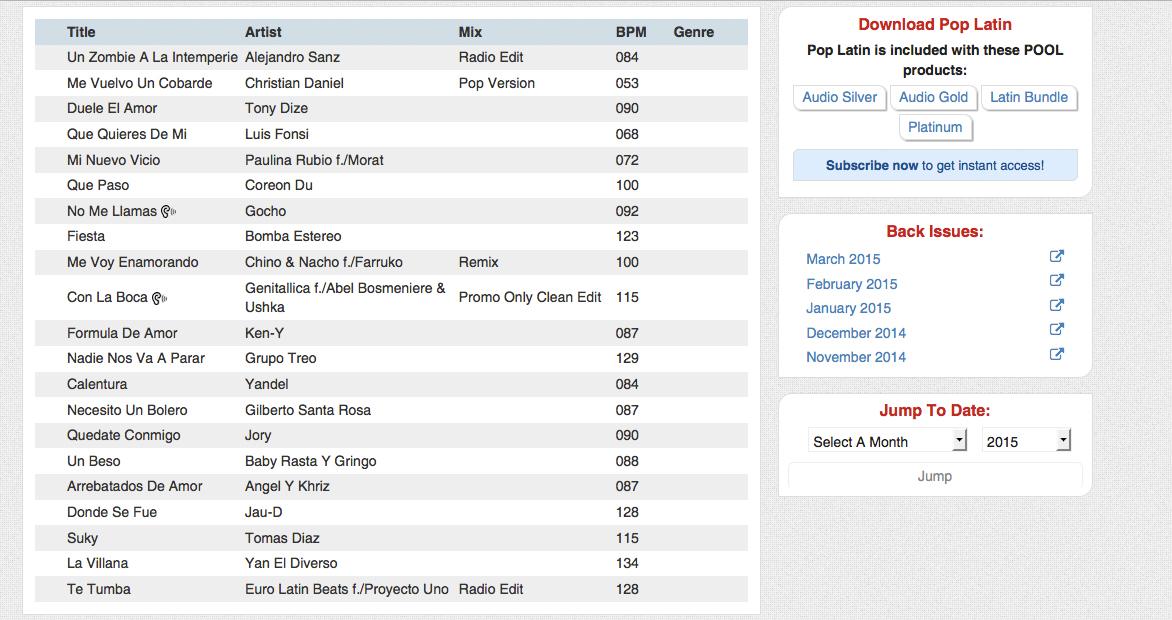Play audio preview for No Me Llamas
The image size is (1172, 620).
point(169,212)
